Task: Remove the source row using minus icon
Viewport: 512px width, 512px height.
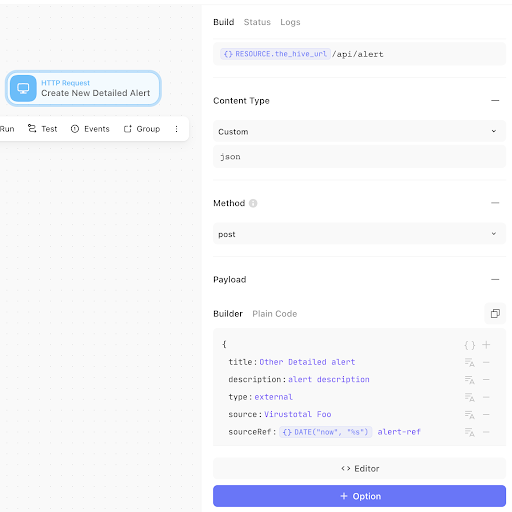Action: 486,415
